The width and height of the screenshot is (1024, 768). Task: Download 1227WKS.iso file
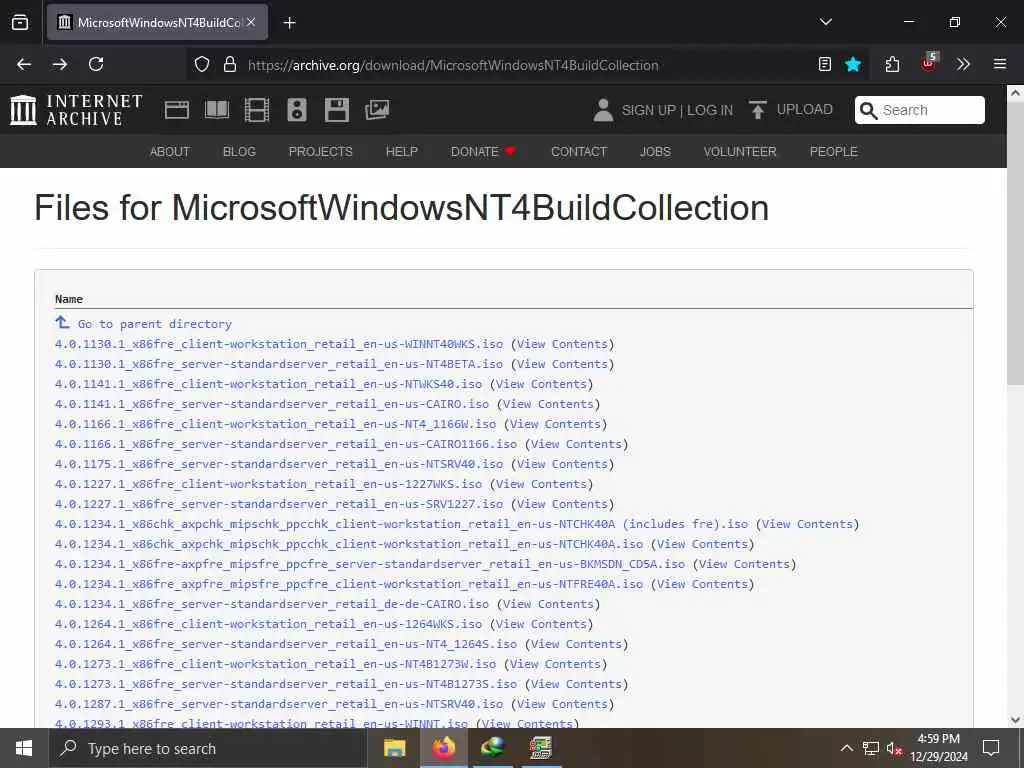tap(268, 484)
